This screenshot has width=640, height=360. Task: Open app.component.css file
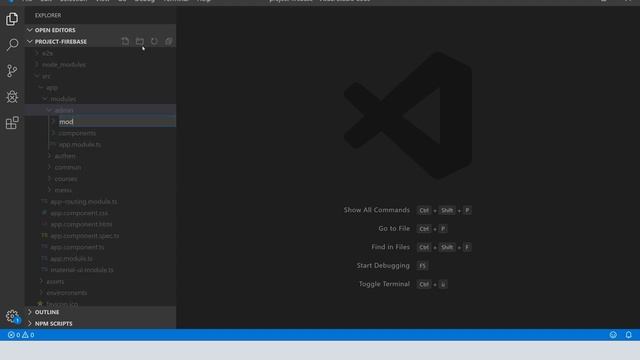79,213
